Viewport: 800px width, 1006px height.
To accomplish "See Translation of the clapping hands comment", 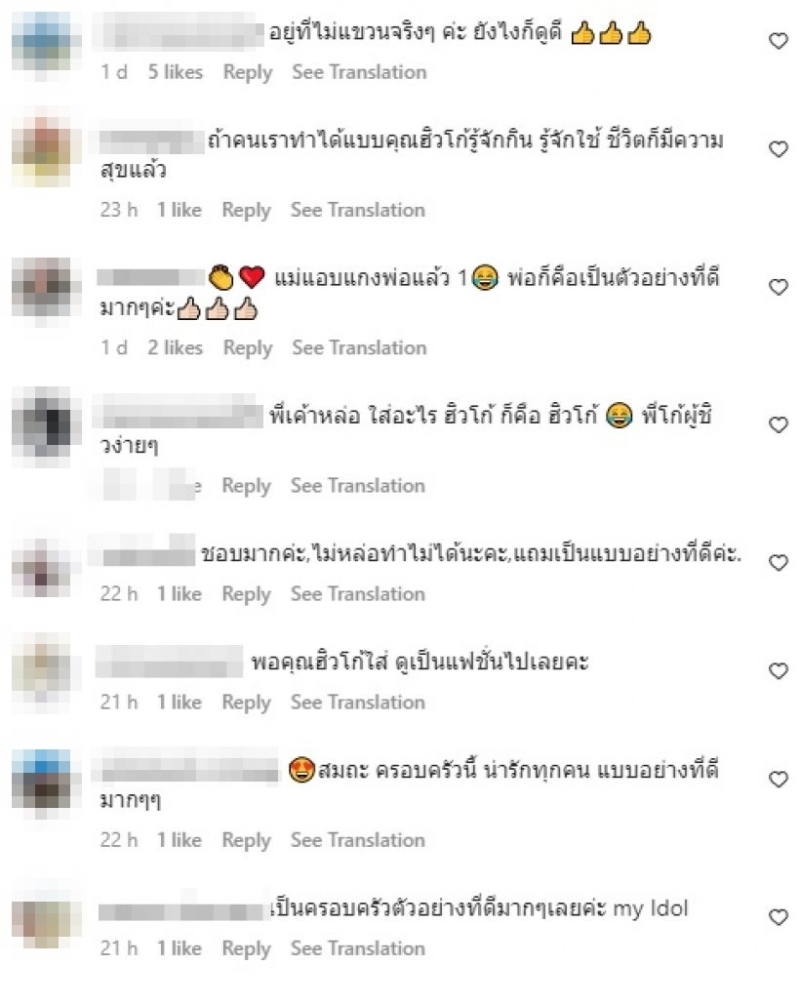I will tap(359, 348).
